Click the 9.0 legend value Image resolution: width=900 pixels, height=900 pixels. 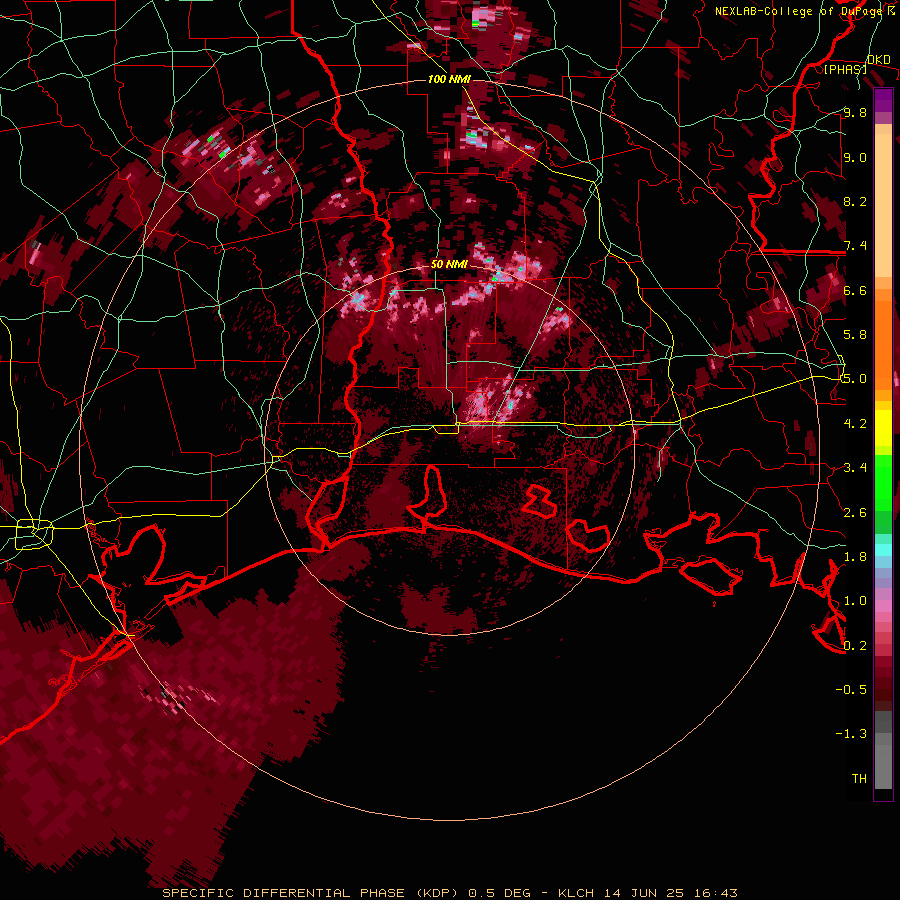(x=855, y=157)
